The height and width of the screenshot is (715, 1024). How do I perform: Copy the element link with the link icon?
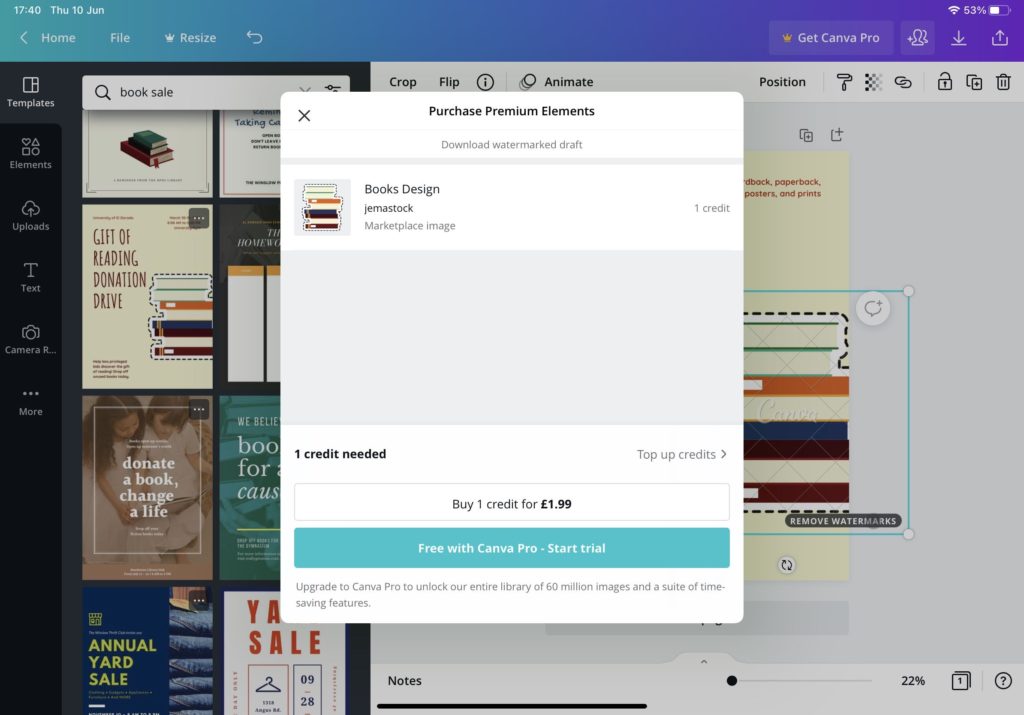(x=903, y=82)
